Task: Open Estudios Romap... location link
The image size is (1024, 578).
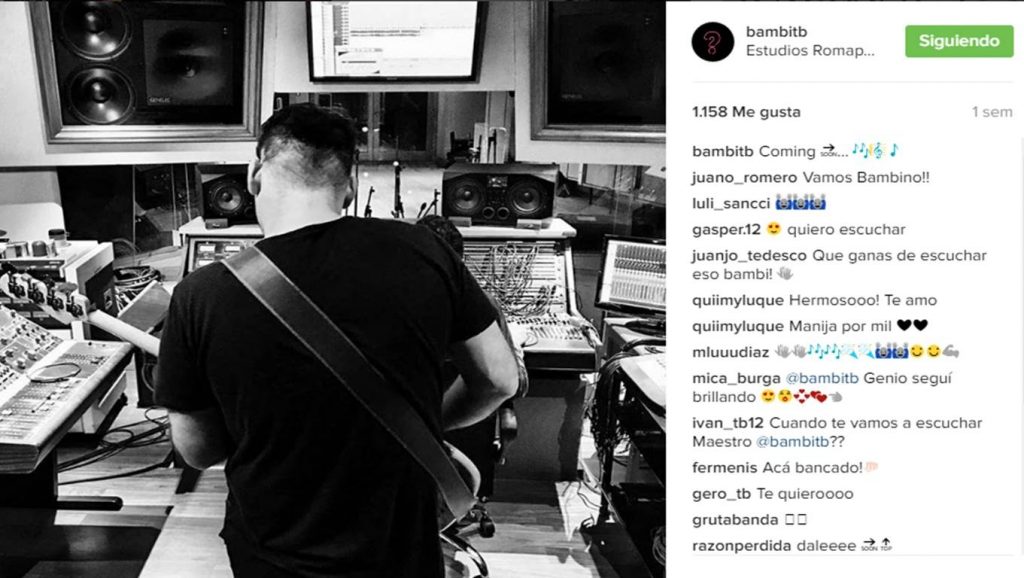Action: pyautogui.click(x=810, y=51)
